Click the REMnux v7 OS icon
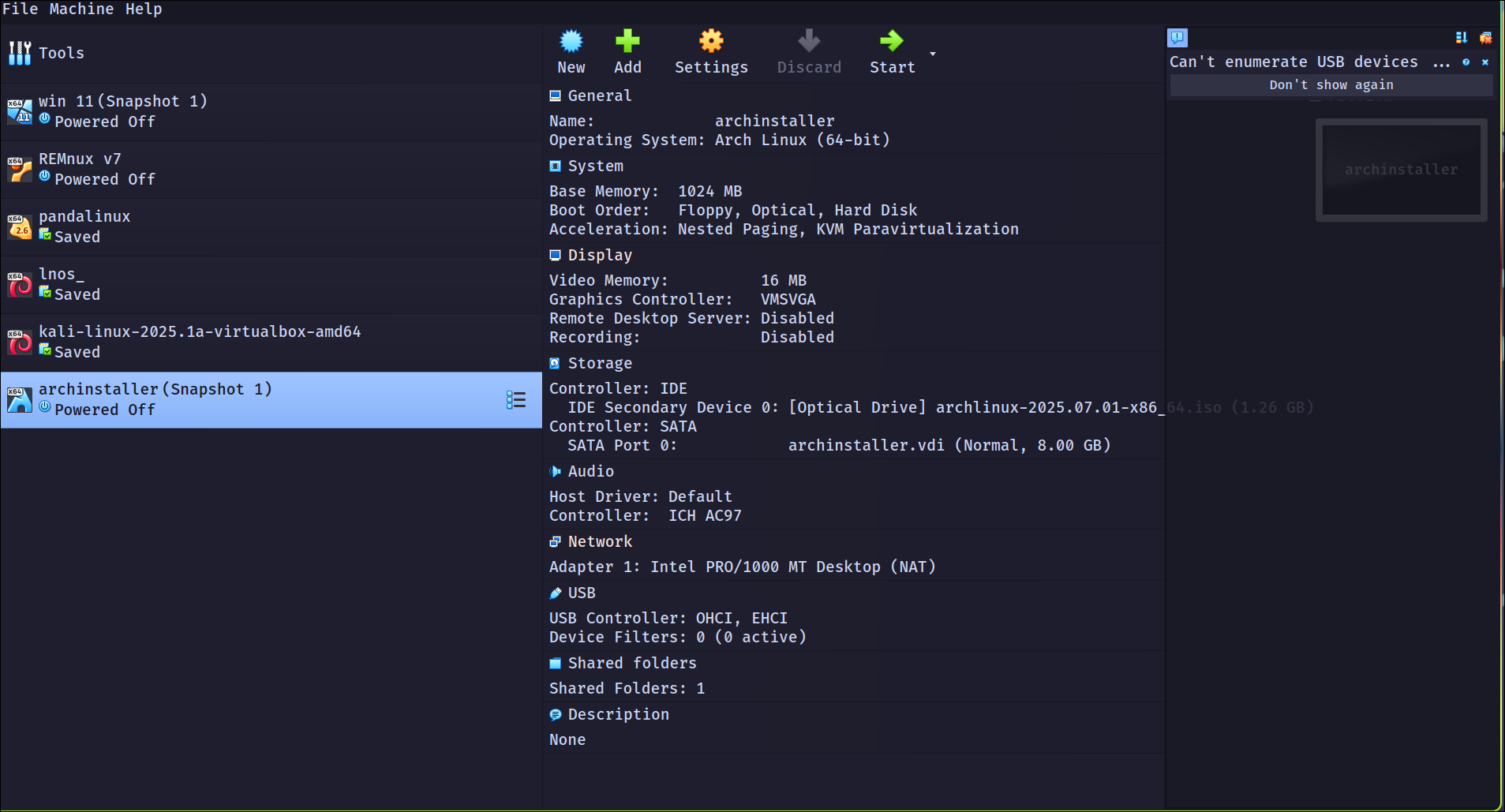Viewport: 1505px width, 812px height. click(20, 169)
